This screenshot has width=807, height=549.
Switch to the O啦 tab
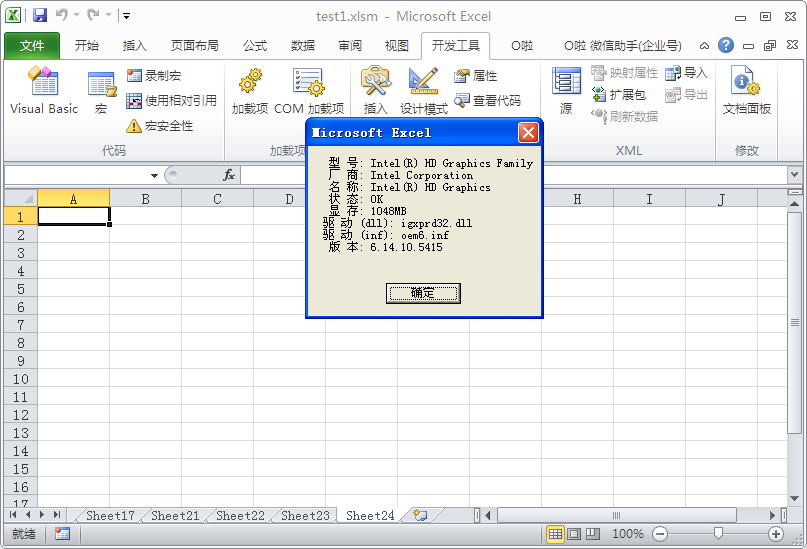pyautogui.click(x=522, y=46)
